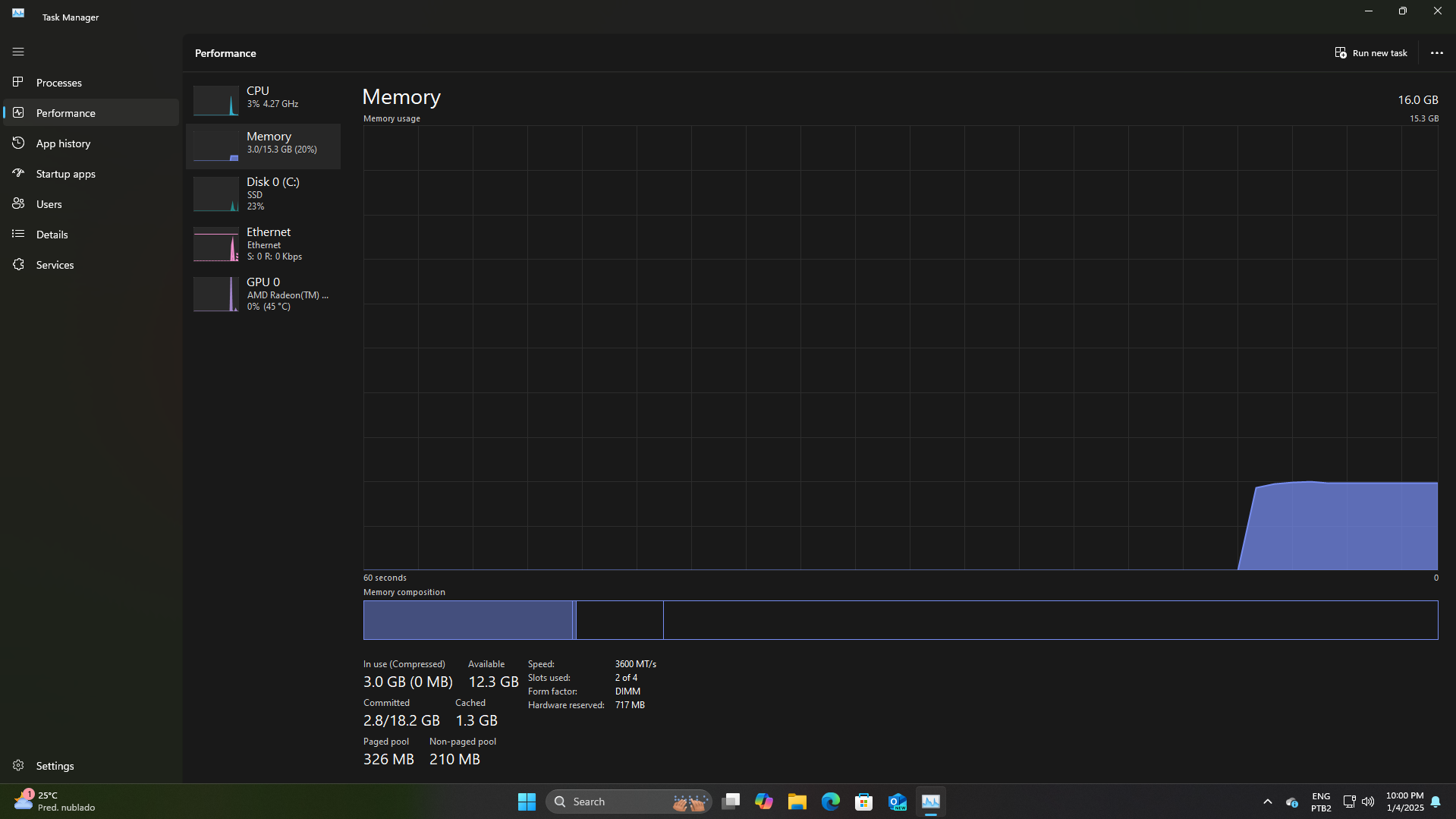The image size is (1456, 819).
Task: Click the Run new task button
Action: [1371, 53]
